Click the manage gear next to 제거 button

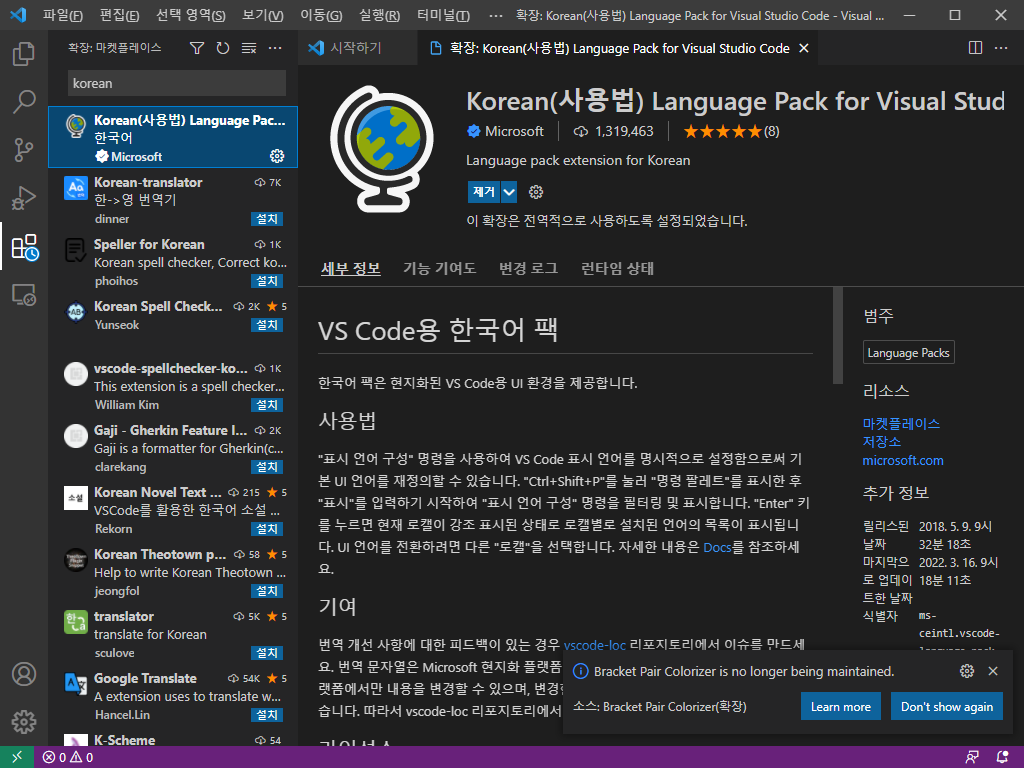click(x=536, y=192)
